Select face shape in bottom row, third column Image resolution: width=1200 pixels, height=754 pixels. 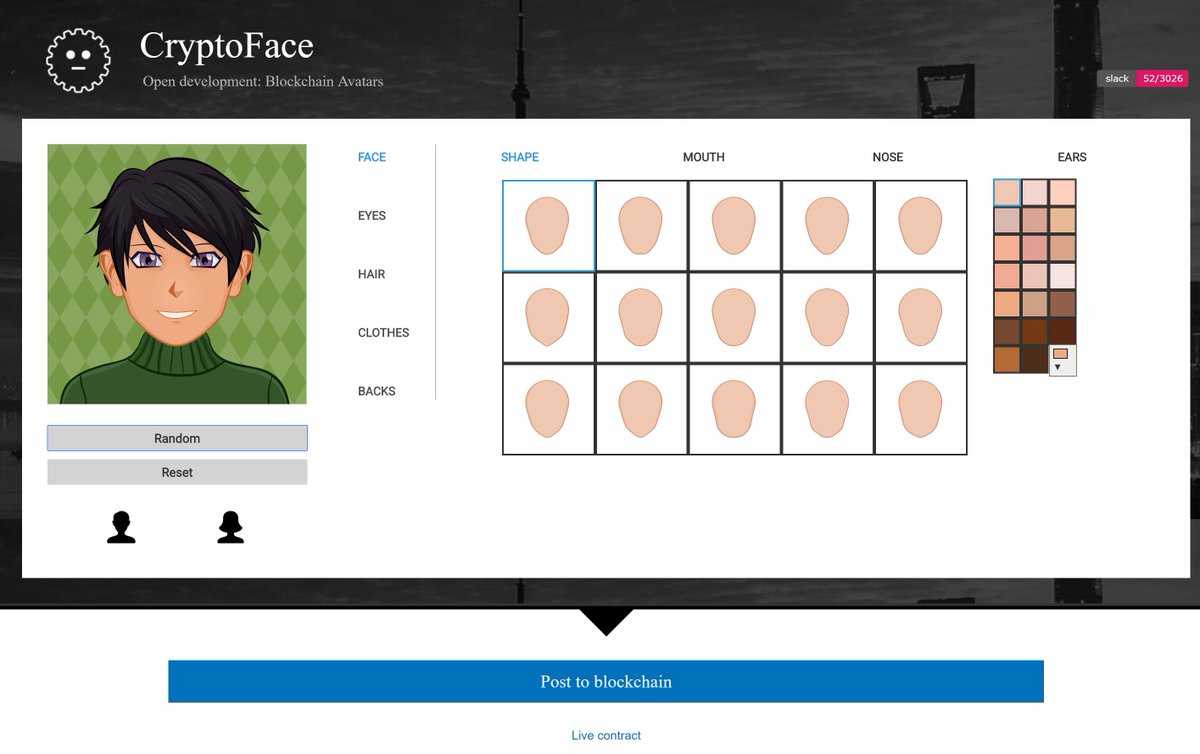pyautogui.click(x=734, y=410)
